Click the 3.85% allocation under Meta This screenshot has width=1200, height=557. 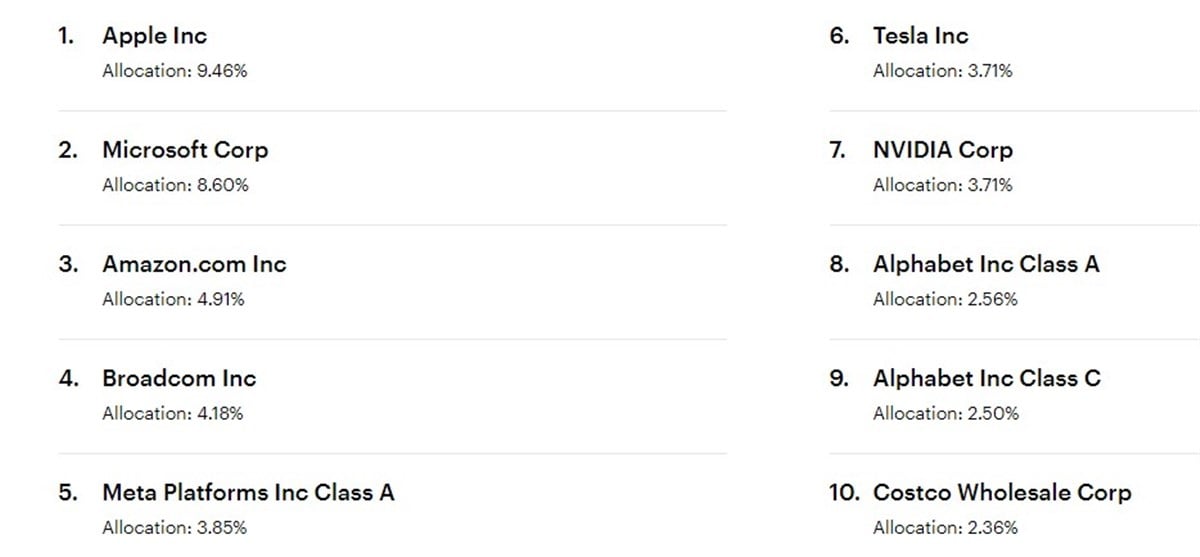(x=174, y=527)
